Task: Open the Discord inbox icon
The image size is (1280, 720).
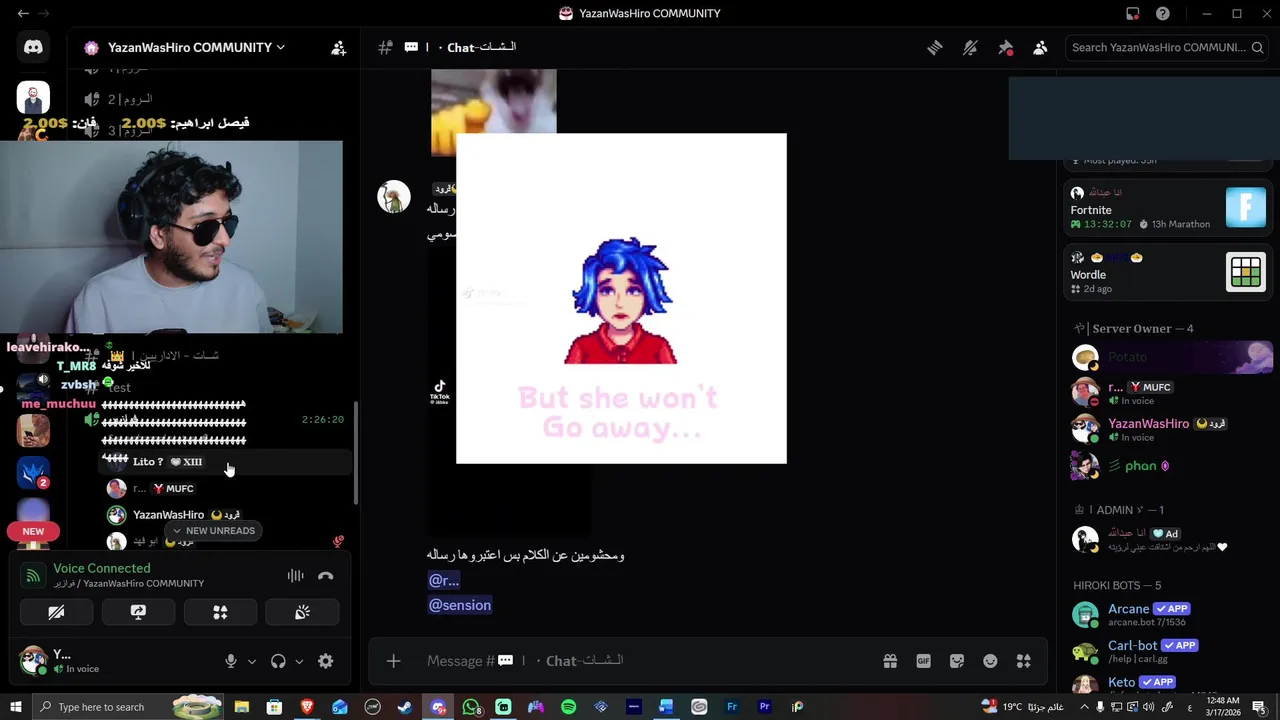Action: [x=1133, y=13]
